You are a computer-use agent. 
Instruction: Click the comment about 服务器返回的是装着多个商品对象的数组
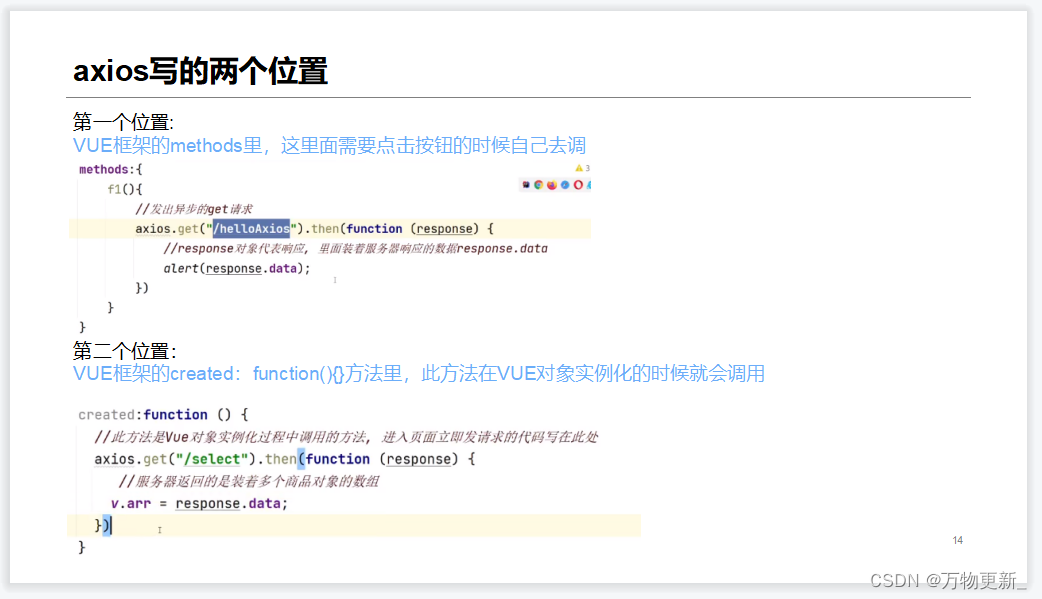click(x=249, y=481)
